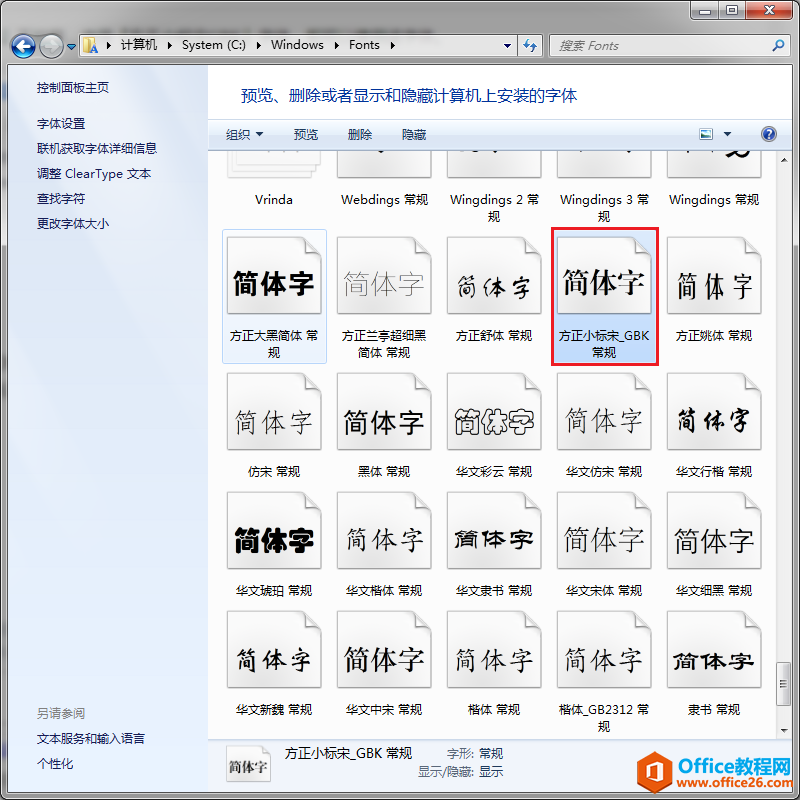Select the 方正姚体 常规 font icon
The width and height of the screenshot is (800, 800).
coord(714,276)
